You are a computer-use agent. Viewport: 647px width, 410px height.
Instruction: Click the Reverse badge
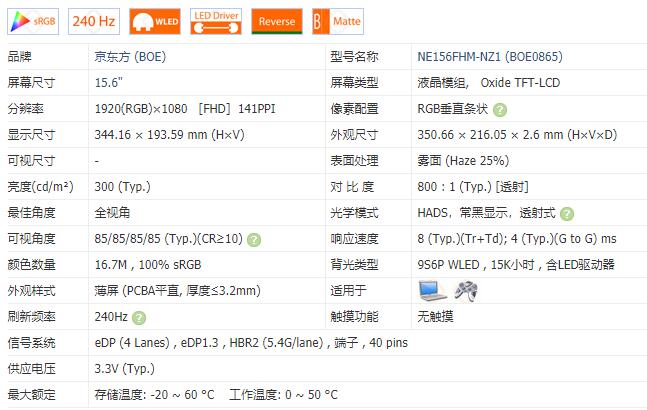[x=277, y=21]
